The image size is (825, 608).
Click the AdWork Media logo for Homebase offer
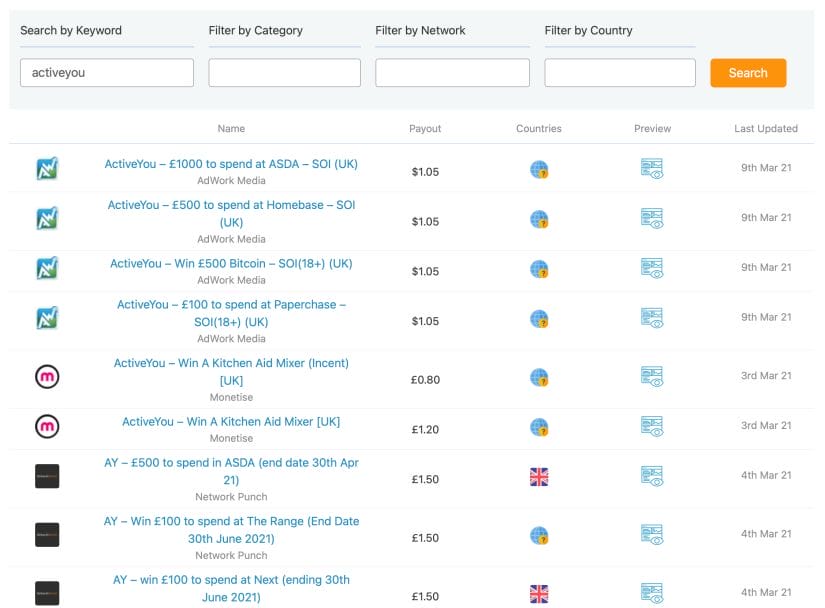(47, 218)
